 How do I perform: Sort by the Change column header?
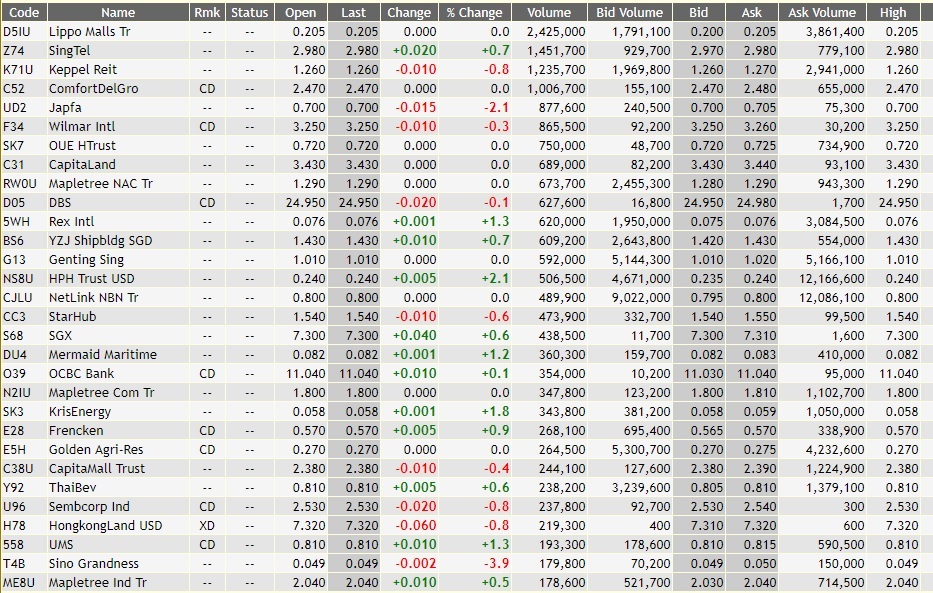[x=409, y=12]
